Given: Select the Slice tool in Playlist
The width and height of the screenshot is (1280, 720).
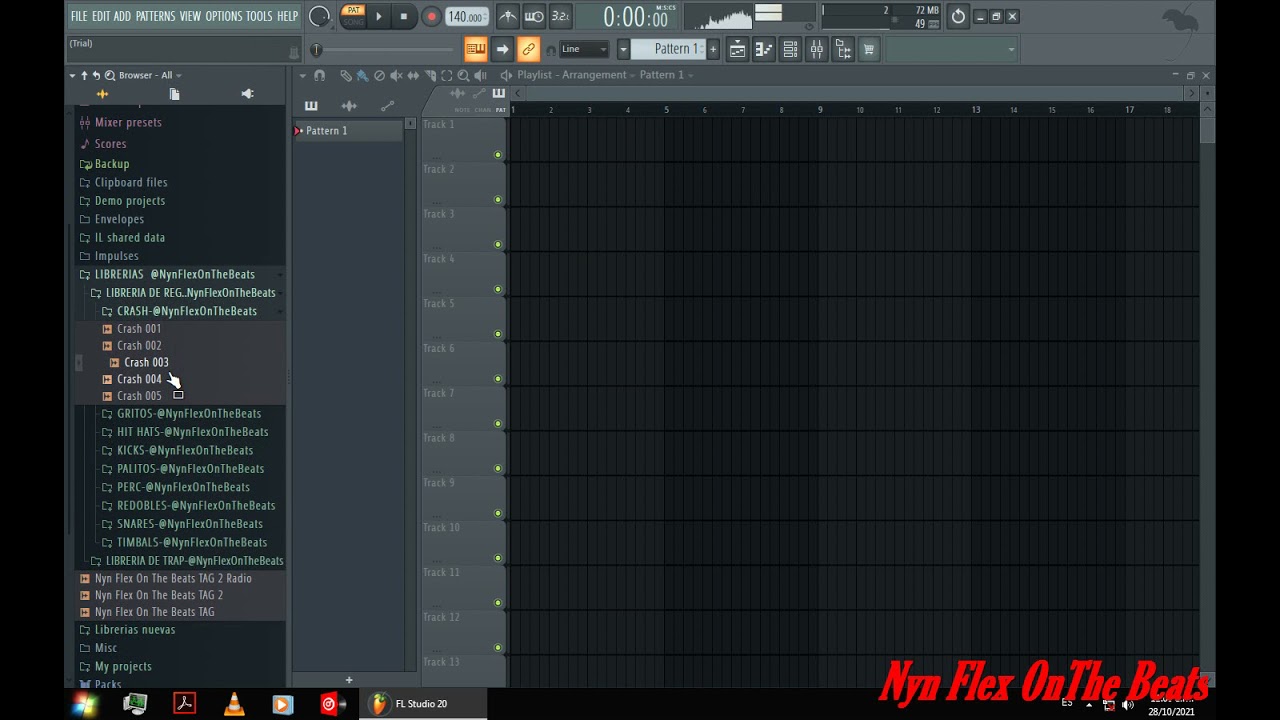Looking at the screenshot, I should point(430,75).
